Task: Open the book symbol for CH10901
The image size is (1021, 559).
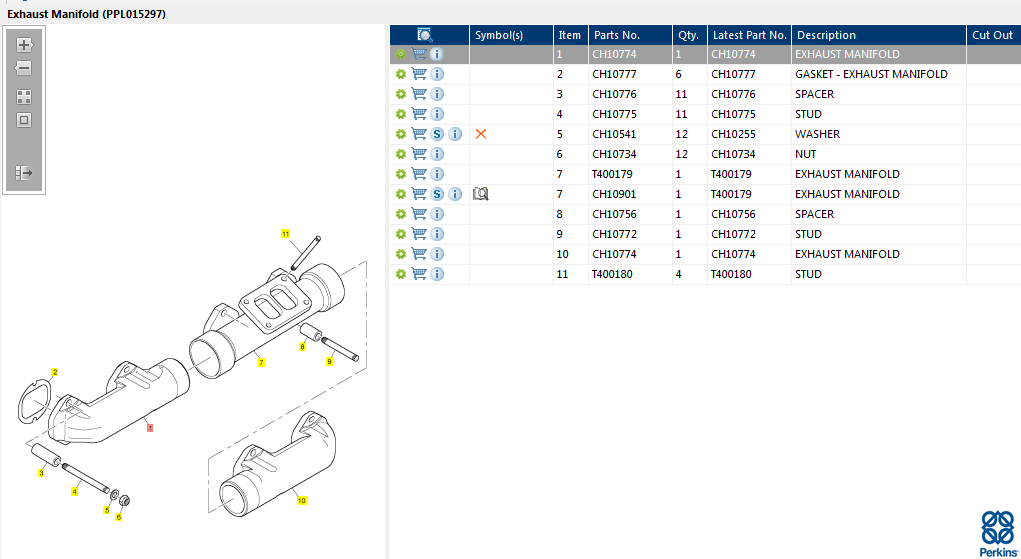Action: tap(481, 194)
